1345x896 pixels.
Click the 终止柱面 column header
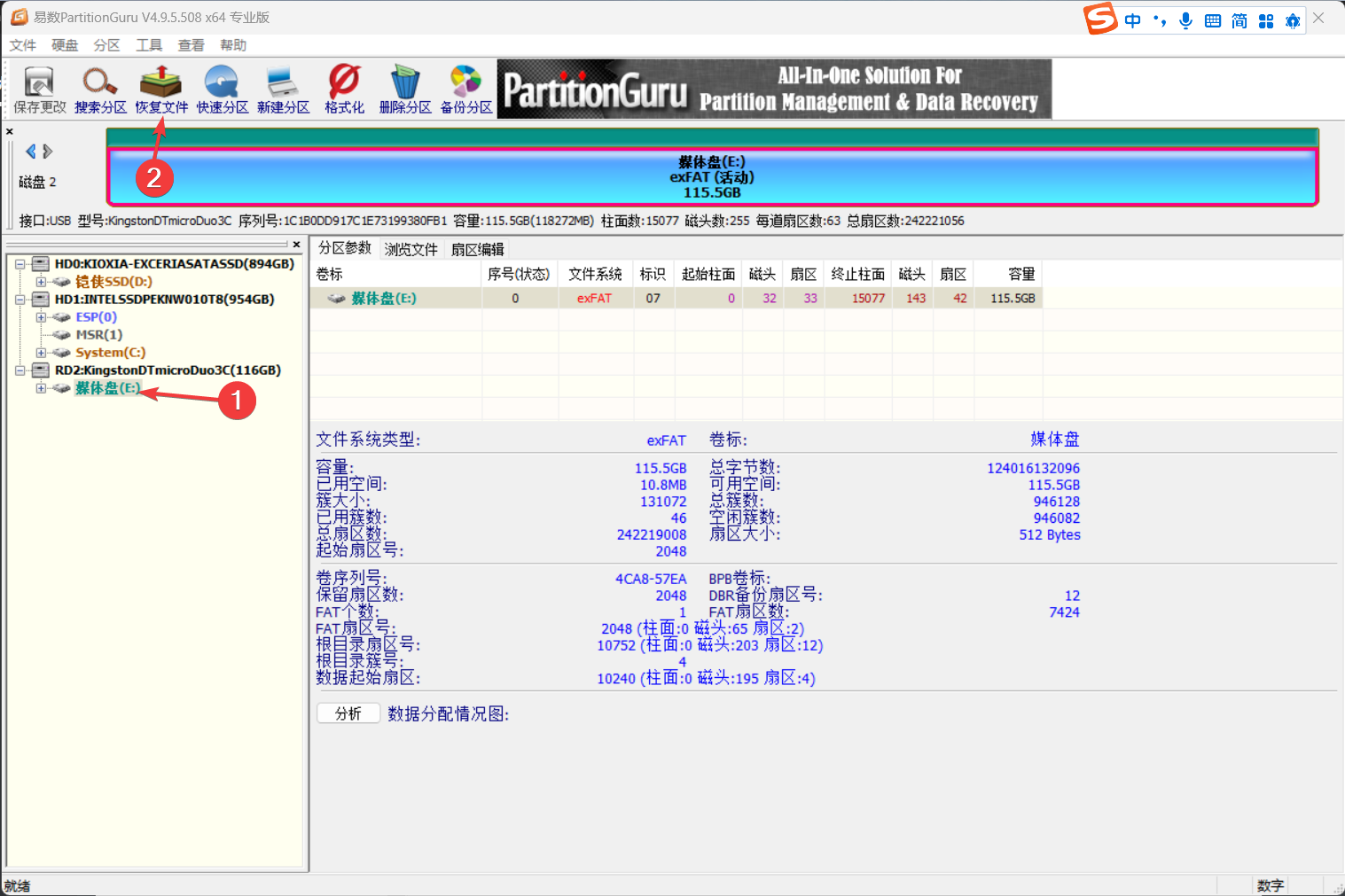(x=858, y=275)
